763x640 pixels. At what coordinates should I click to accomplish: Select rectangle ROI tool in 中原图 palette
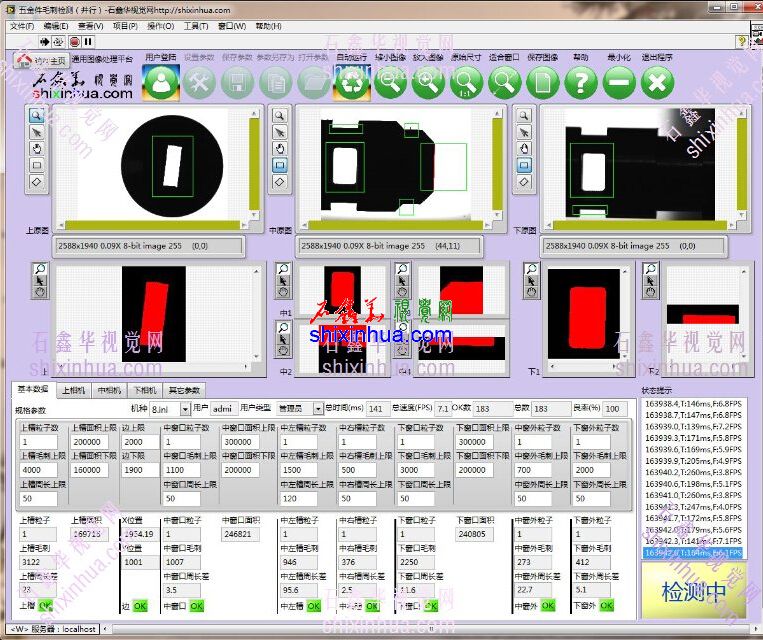281,165
